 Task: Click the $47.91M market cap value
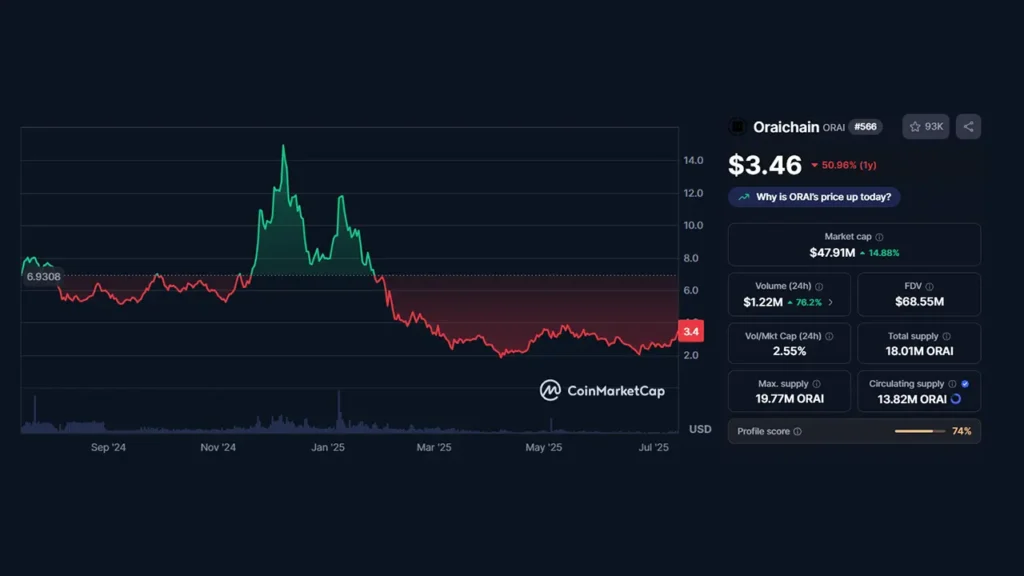[x=832, y=253]
